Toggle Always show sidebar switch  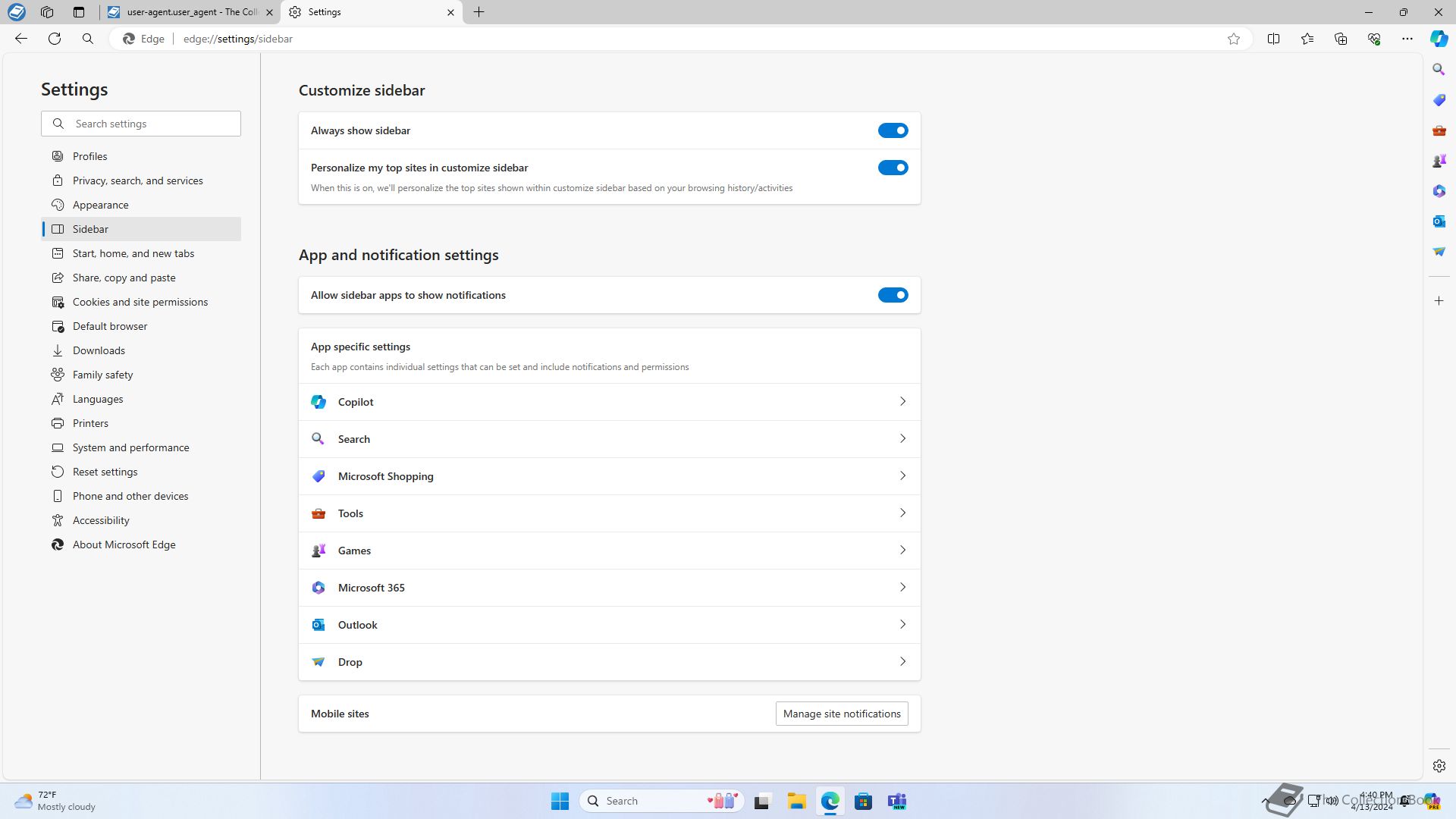pos(893,130)
